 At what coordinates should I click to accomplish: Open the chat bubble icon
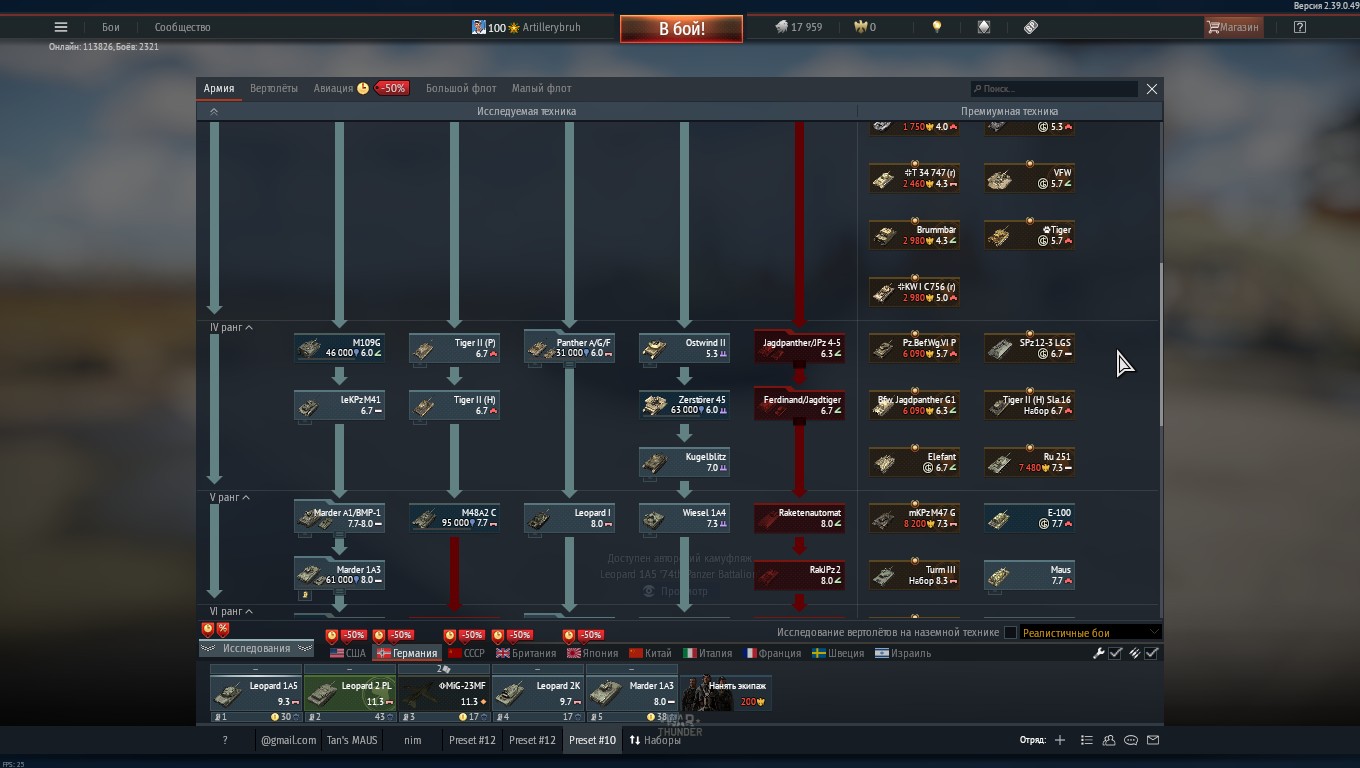point(1131,740)
